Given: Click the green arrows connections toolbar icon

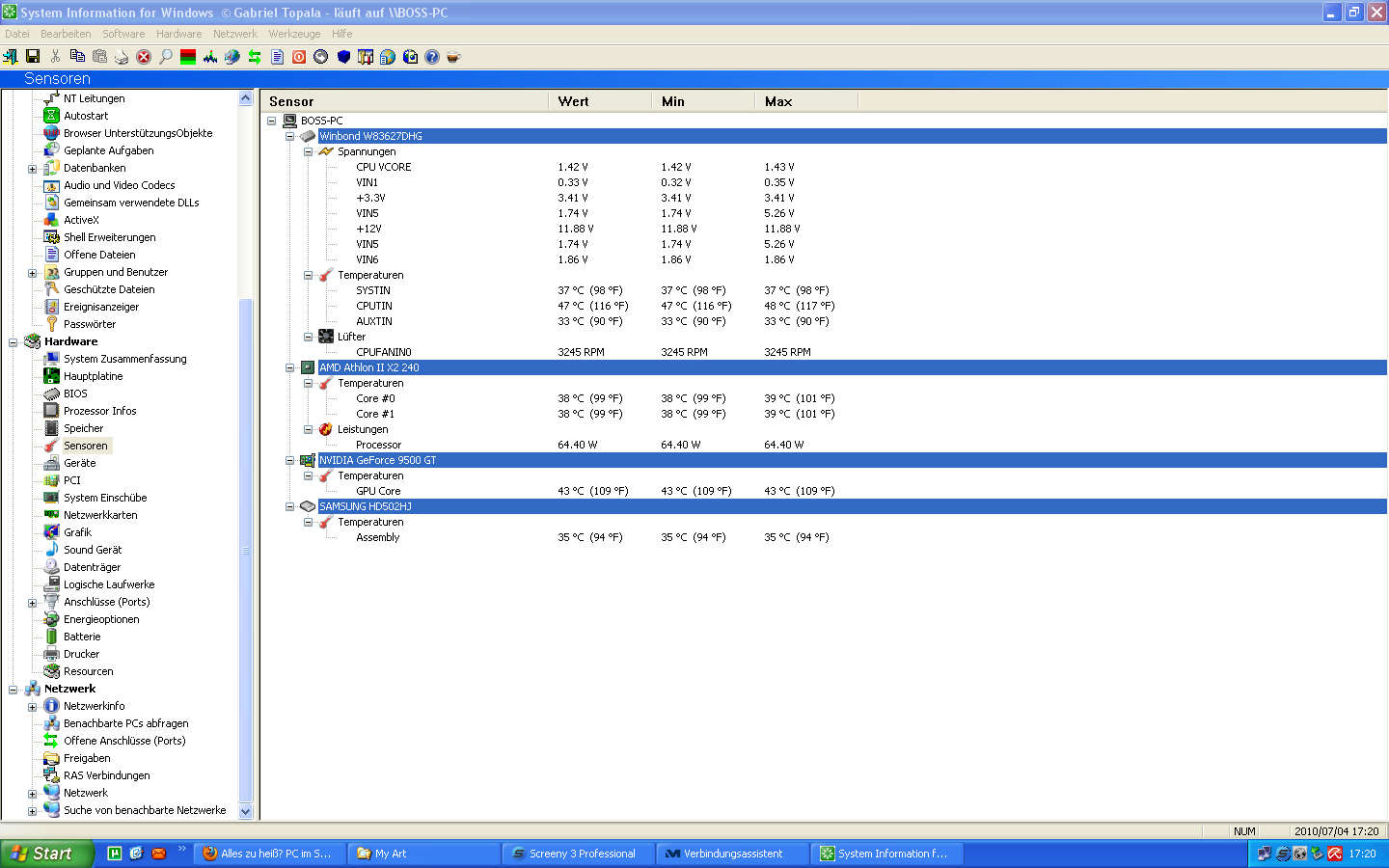Looking at the screenshot, I should point(255,57).
